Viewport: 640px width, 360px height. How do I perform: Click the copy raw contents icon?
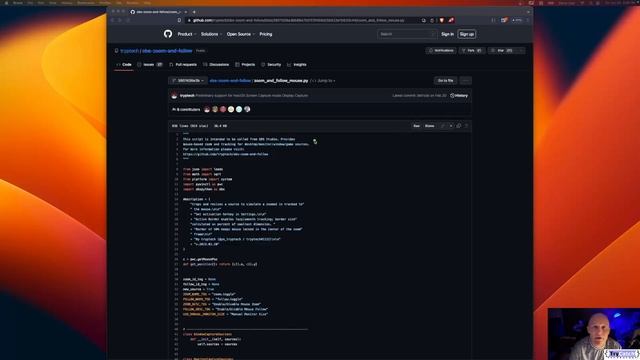pos(459,126)
